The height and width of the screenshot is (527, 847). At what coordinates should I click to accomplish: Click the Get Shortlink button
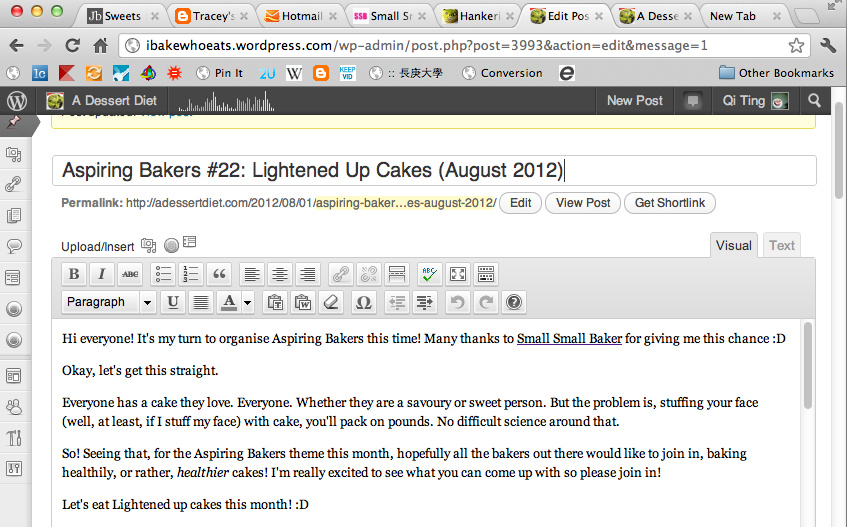pyautogui.click(x=669, y=203)
